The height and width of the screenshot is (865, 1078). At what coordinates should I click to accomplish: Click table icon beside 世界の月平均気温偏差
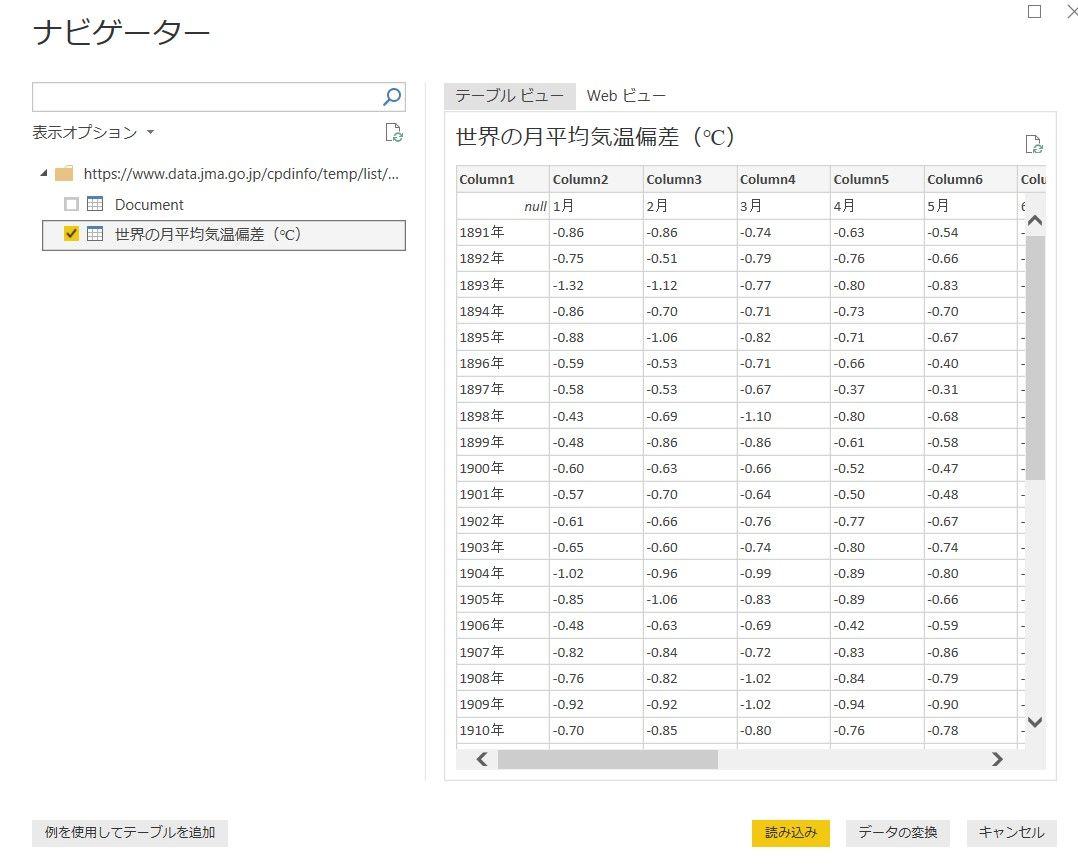click(x=96, y=234)
